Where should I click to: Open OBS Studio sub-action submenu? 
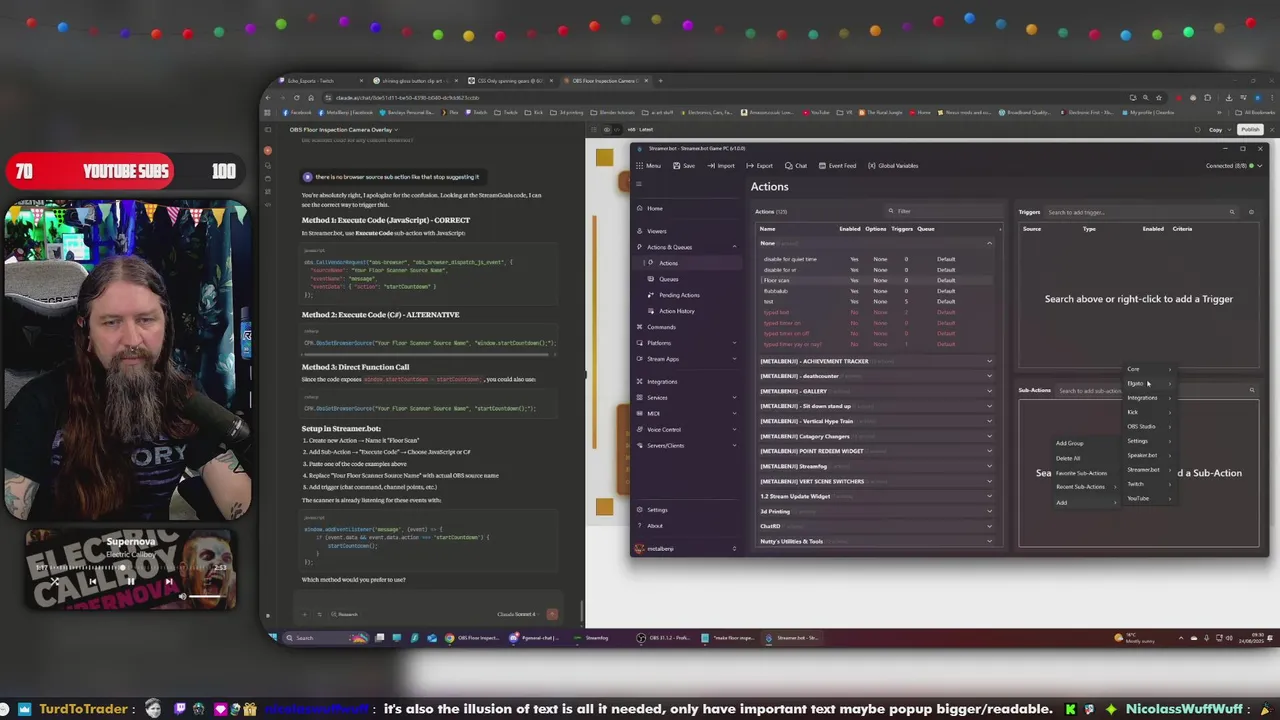[x=1148, y=426]
